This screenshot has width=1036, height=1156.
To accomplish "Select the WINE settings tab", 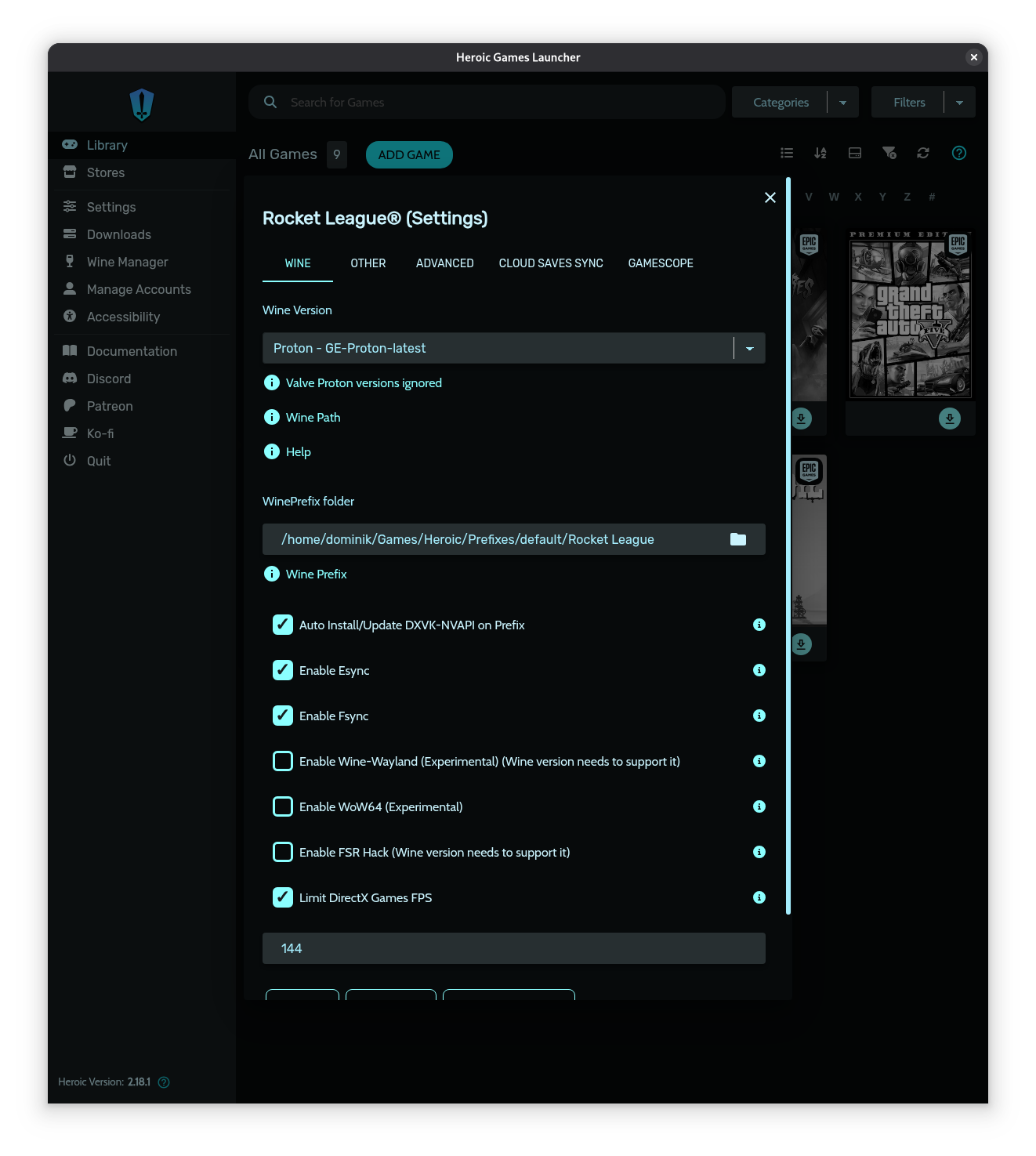I will (x=298, y=263).
